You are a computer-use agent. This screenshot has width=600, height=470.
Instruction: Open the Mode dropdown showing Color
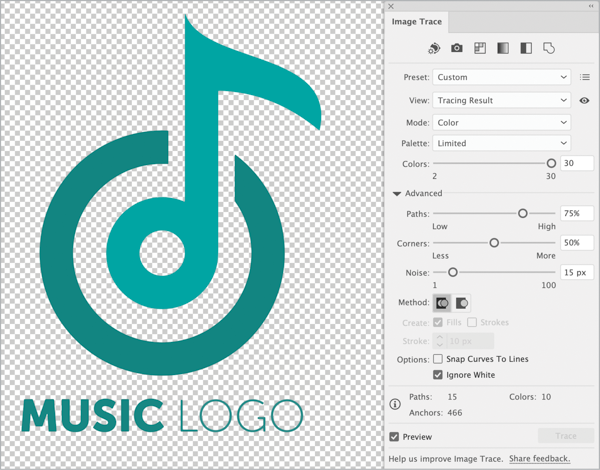coord(502,122)
